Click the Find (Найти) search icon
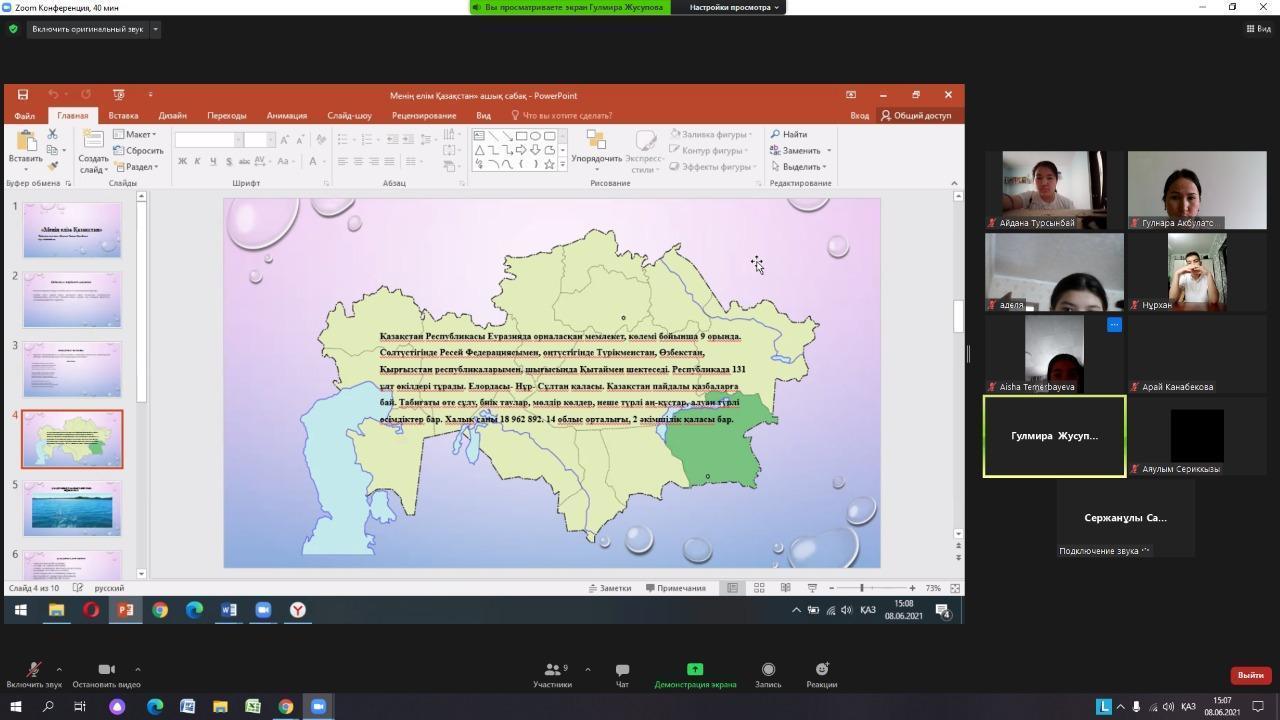Screen dimensions: 1280x720 [x=775, y=134]
